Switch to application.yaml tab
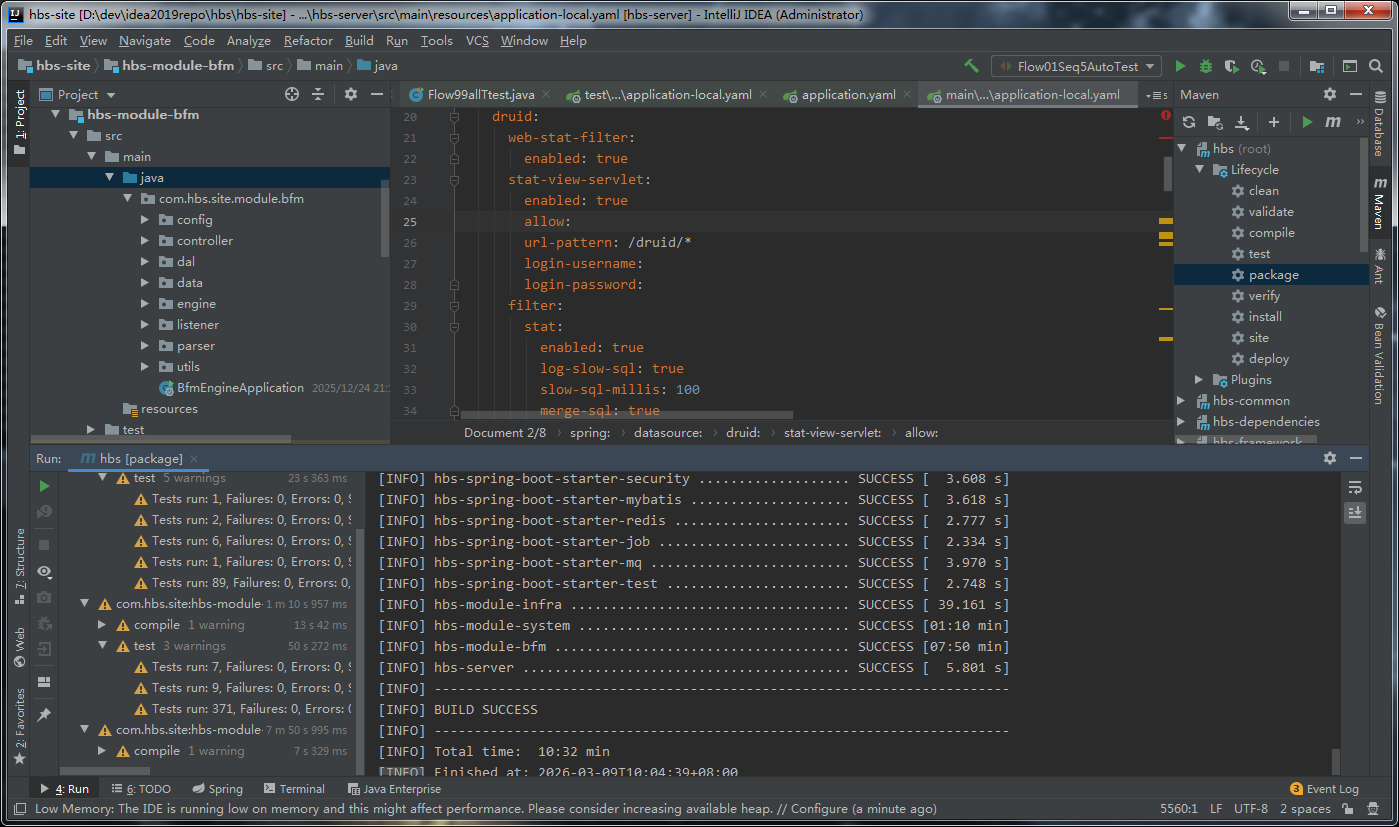Image resolution: width=1399 pixels, height=827 pixels. pyautogui.click(x=848, y=95)
